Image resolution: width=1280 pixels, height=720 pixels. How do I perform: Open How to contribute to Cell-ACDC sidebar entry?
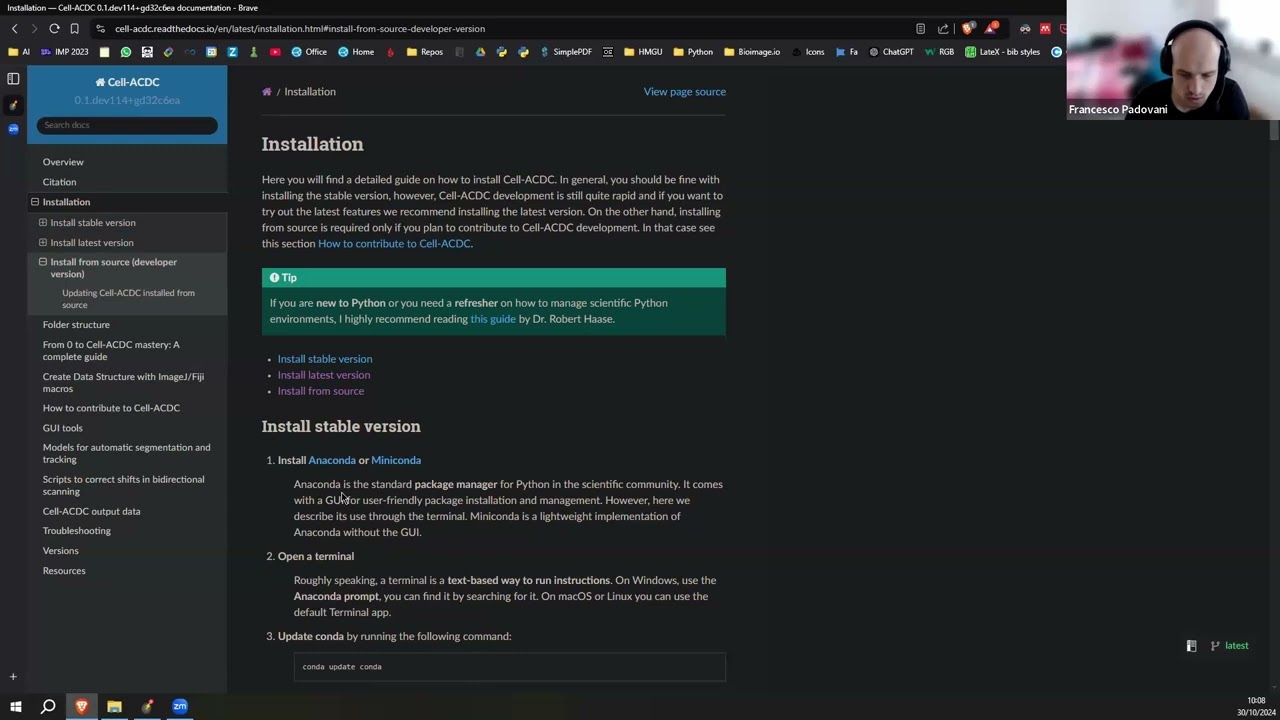111,408
